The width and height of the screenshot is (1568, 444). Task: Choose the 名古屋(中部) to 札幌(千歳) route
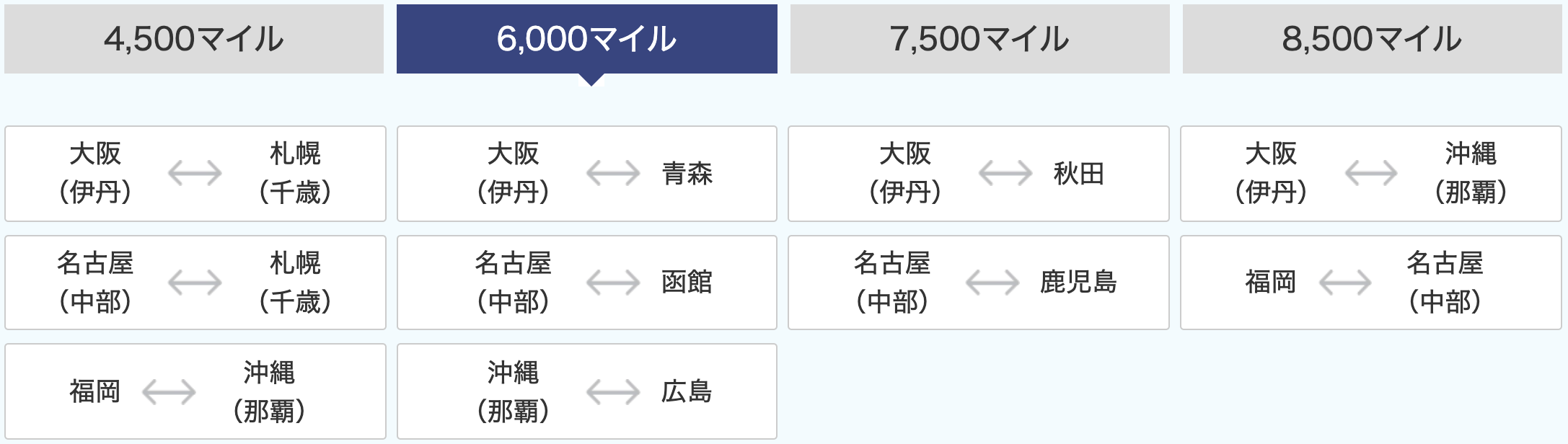pos(195,283)
